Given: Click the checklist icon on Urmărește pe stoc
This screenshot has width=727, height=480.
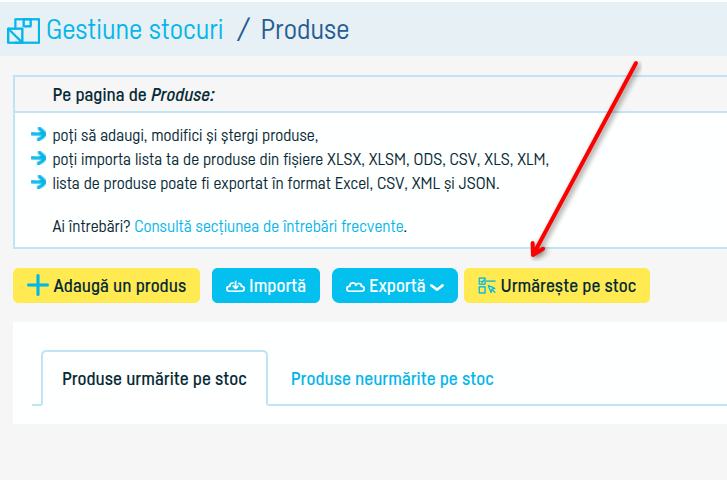Looking at the screenshot, I should (x=487, y=286).
